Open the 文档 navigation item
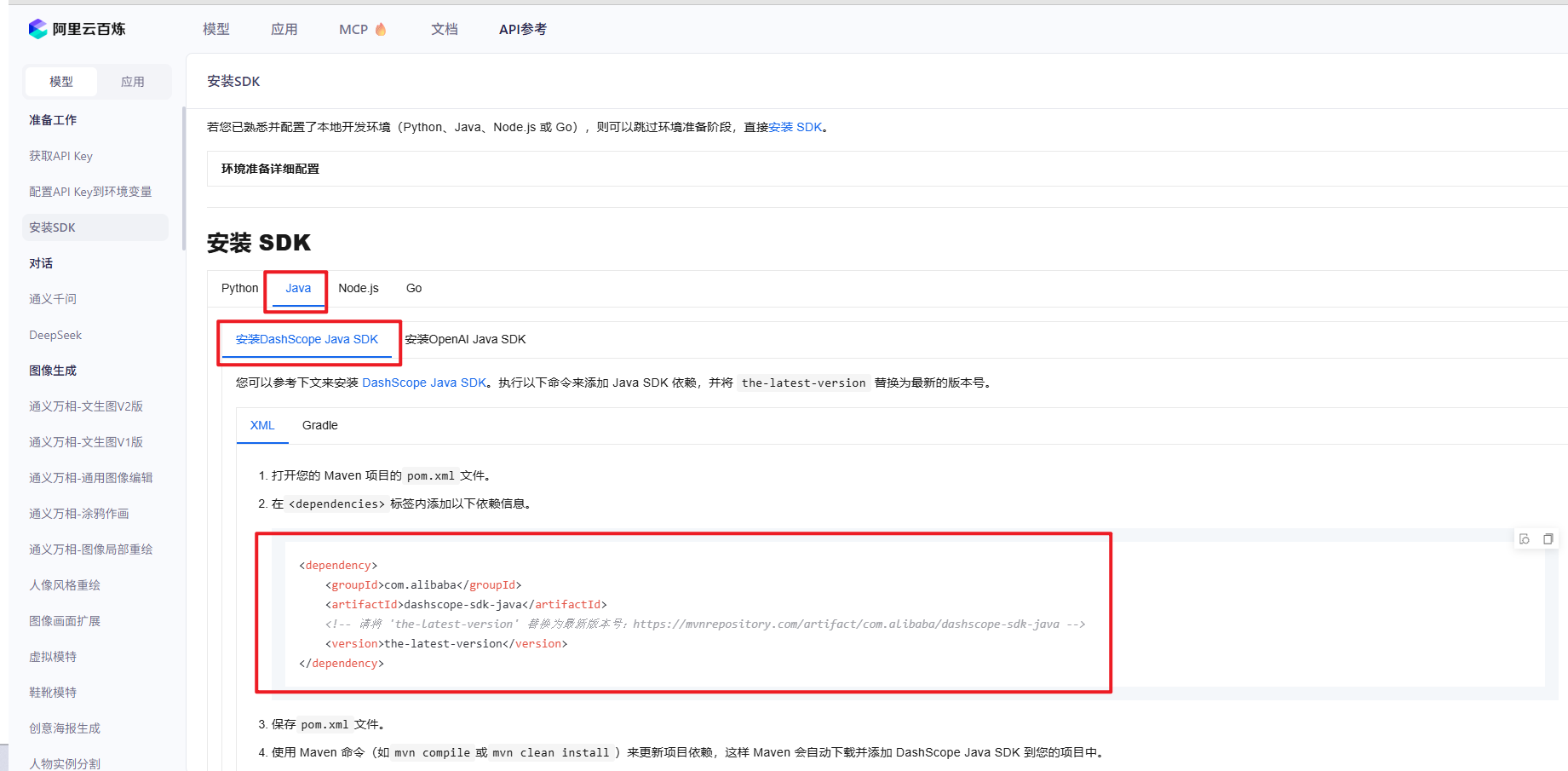Screen dimensions: 1568x771 445,29
